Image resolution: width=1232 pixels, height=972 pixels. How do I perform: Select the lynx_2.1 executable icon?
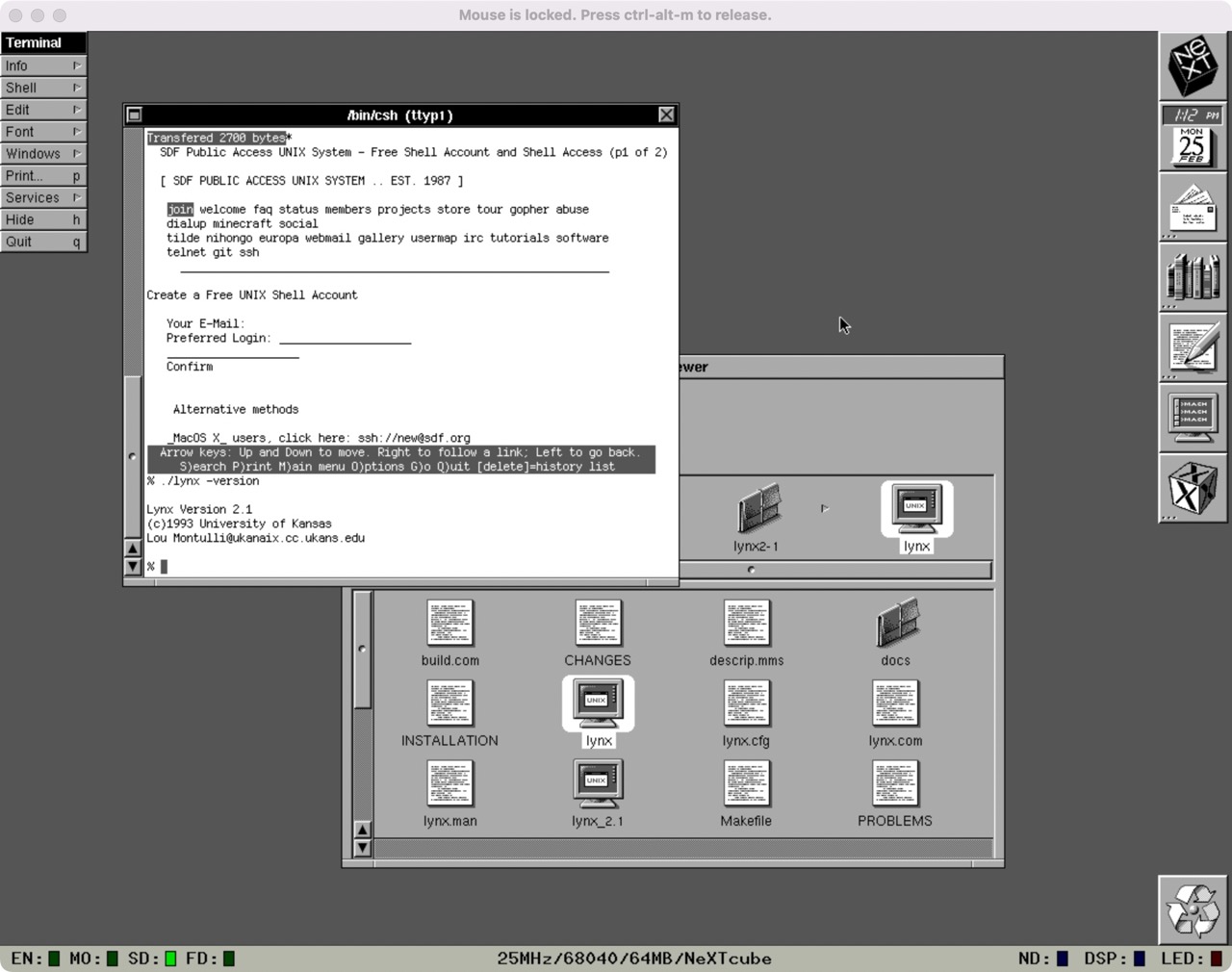click(598, 783)
